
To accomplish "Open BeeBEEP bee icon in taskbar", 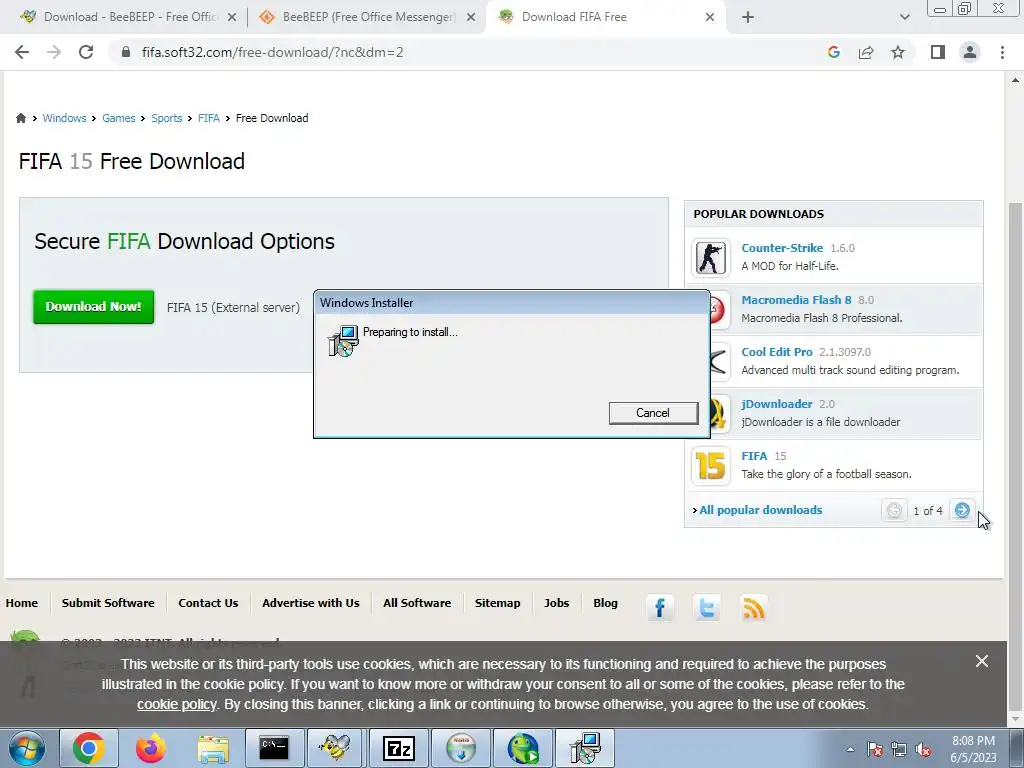I will 335,748.
